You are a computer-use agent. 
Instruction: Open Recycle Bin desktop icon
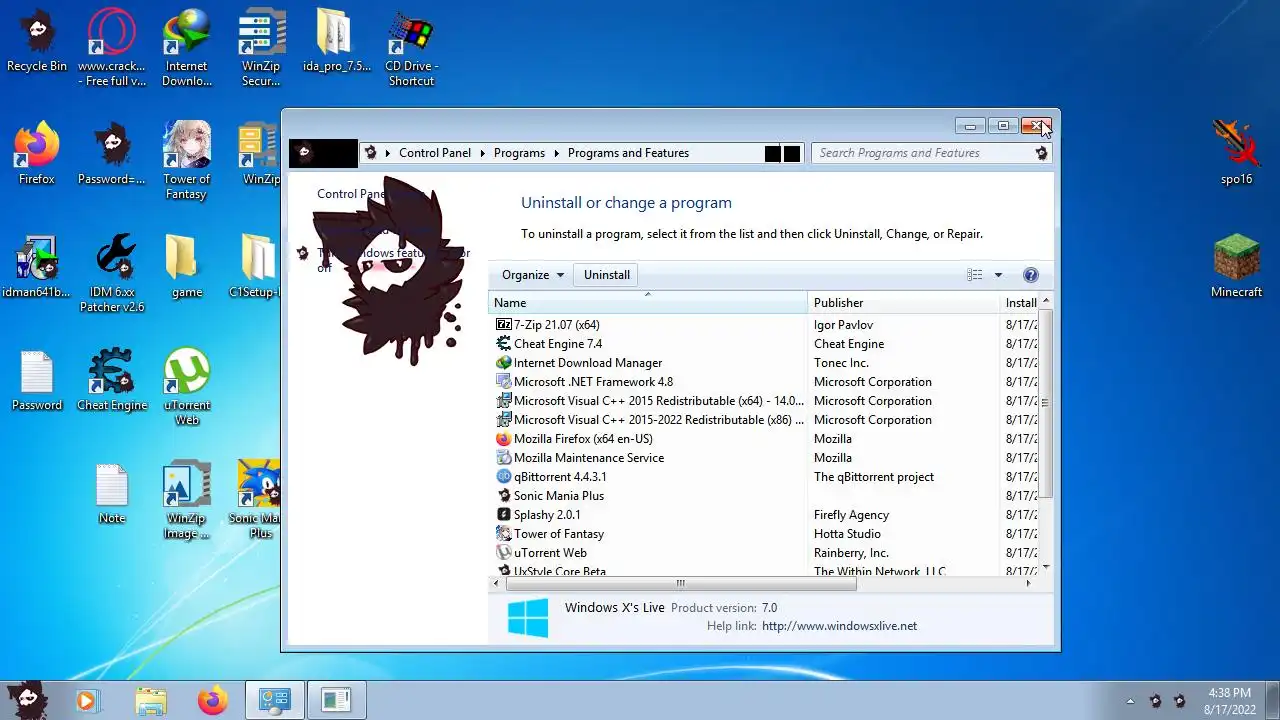click(x=37, y=40)
